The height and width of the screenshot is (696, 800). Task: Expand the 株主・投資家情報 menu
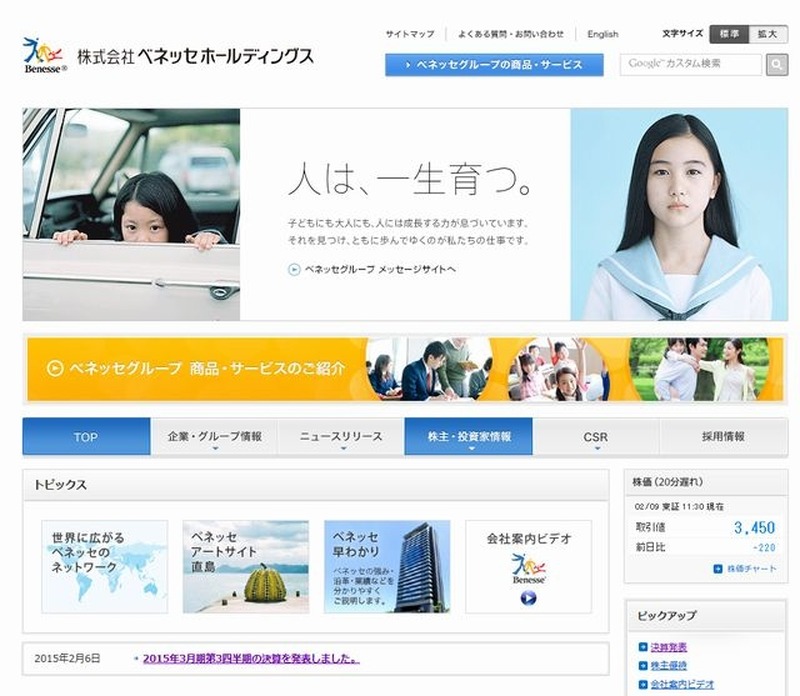pos(469,437)
